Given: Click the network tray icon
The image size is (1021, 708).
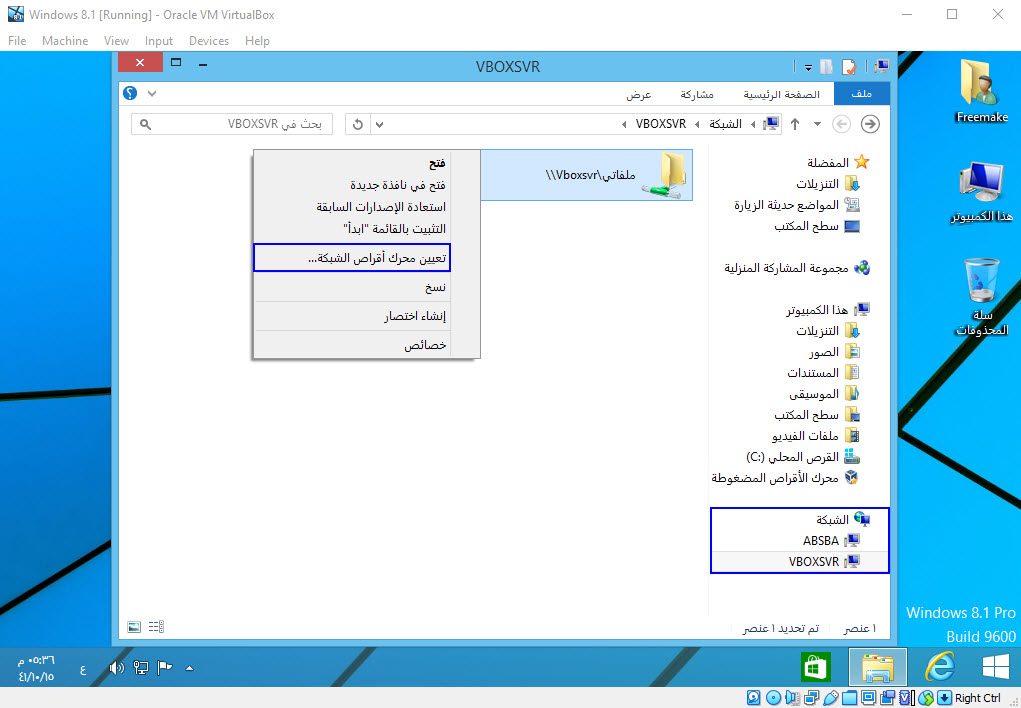Looking at the screenshot, I should (141, 668).
